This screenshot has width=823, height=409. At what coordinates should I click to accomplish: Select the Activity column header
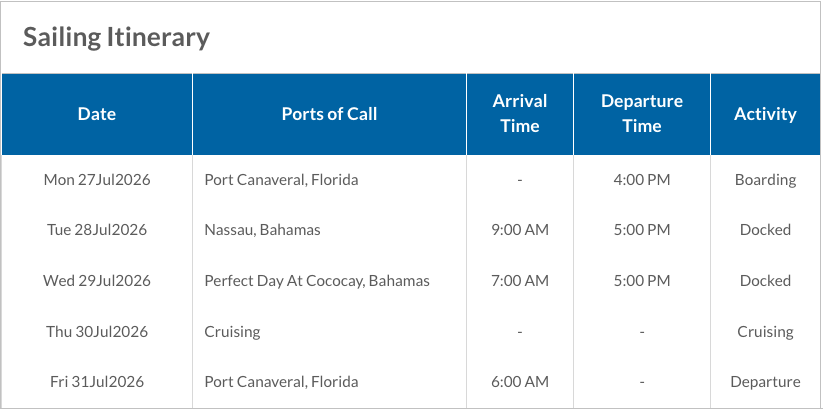pos(765,114)
